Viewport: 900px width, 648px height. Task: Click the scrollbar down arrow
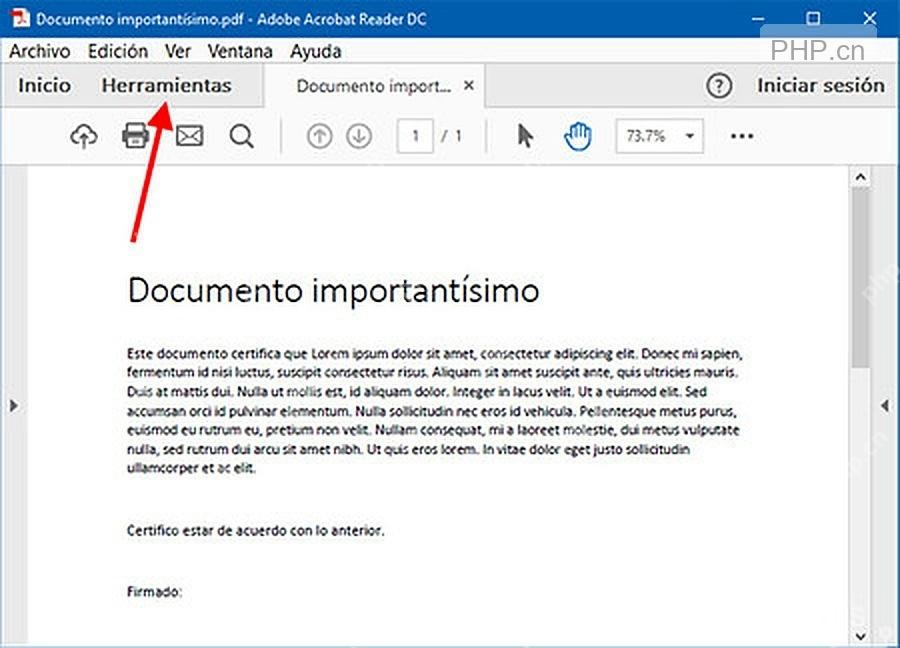pyautogui.click(x=860, y=636)
